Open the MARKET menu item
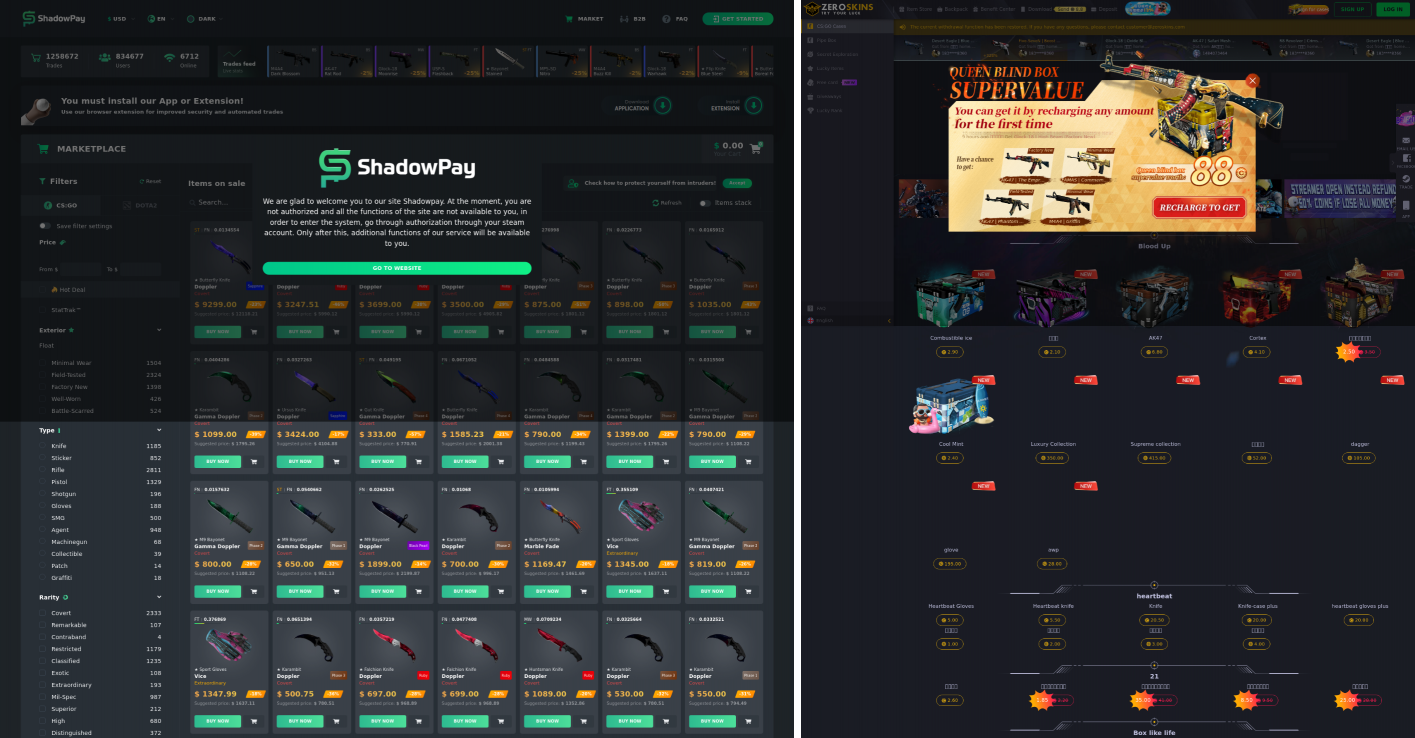The height and width of the screenshot is (738, 1415). tap(584, 18)
